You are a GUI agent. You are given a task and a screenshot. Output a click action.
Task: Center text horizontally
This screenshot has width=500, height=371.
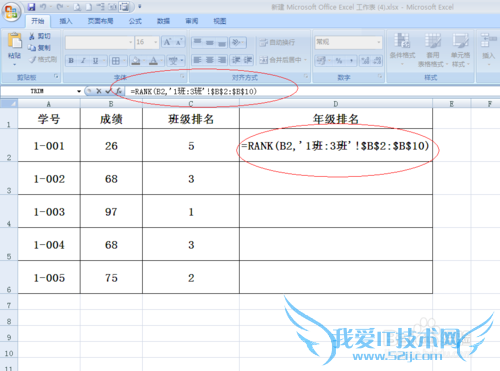click(x=210, y=60)
